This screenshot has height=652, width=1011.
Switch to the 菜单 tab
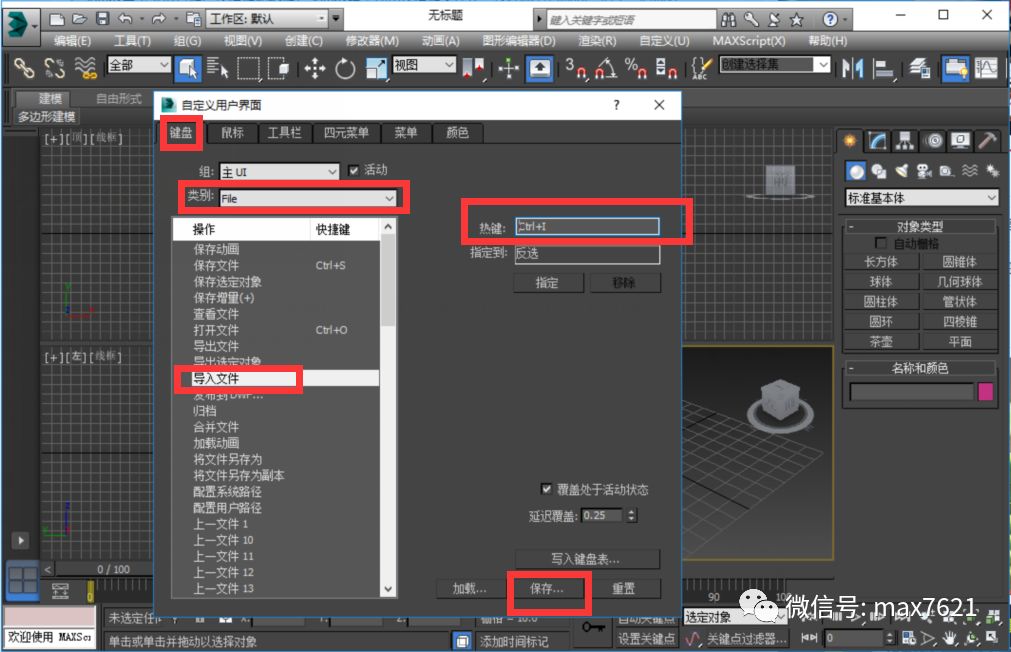point(406,132)
